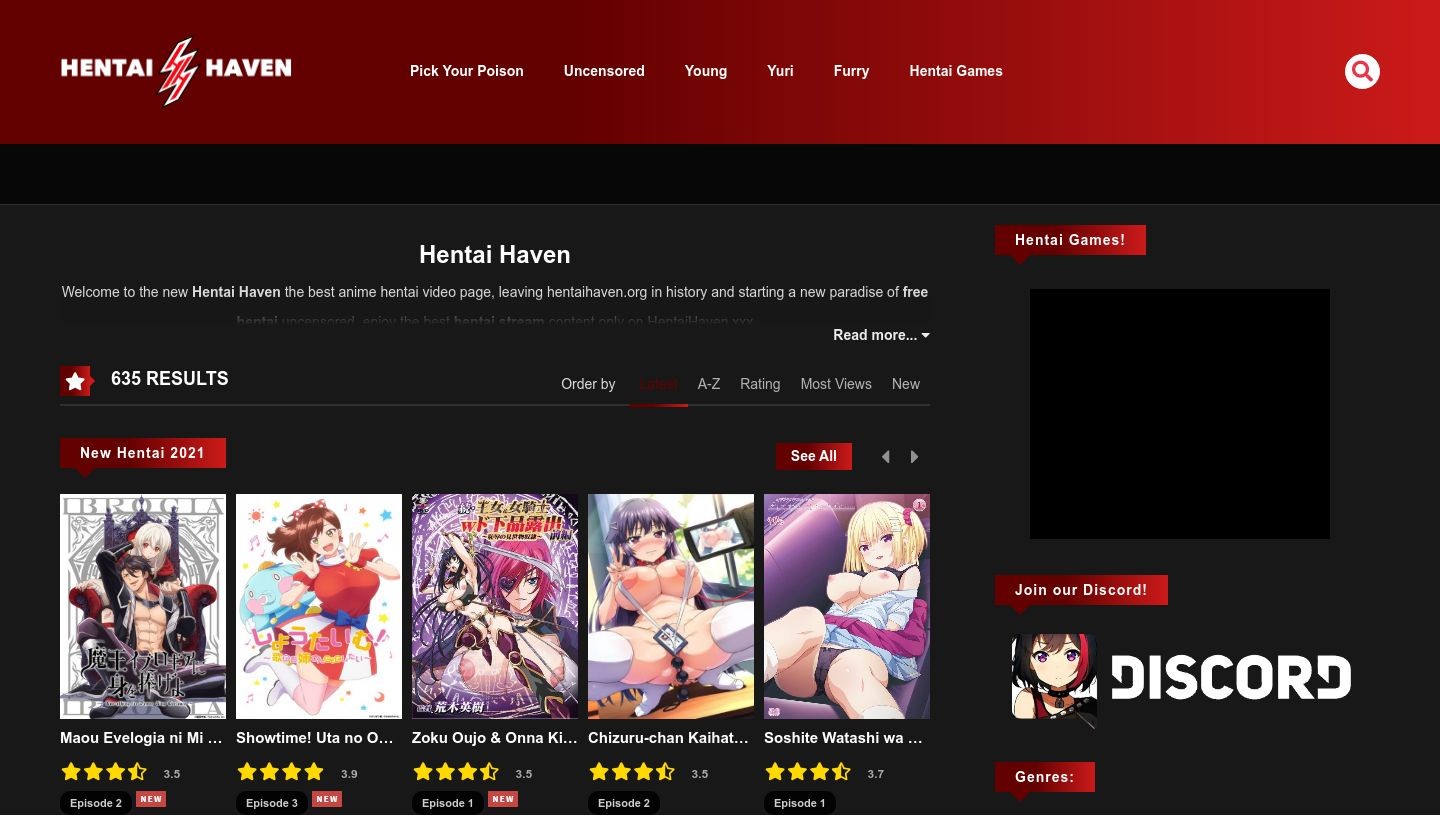This screenshot has width=1440, height=815.
Task: Click the star rating under Chizuru-chan Kaihat
Action: (632, 771)
